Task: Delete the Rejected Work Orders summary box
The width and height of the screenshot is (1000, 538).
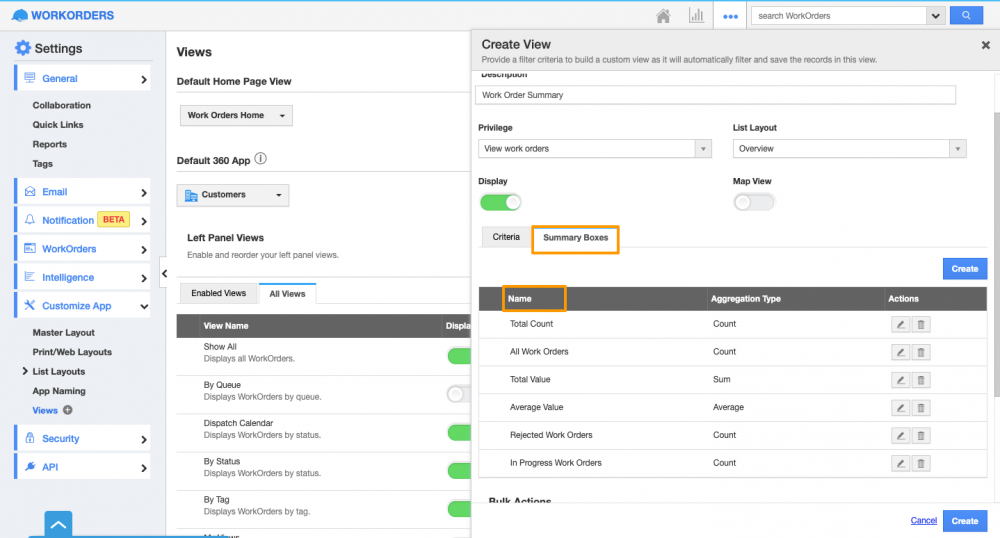Action: (922, 436)
